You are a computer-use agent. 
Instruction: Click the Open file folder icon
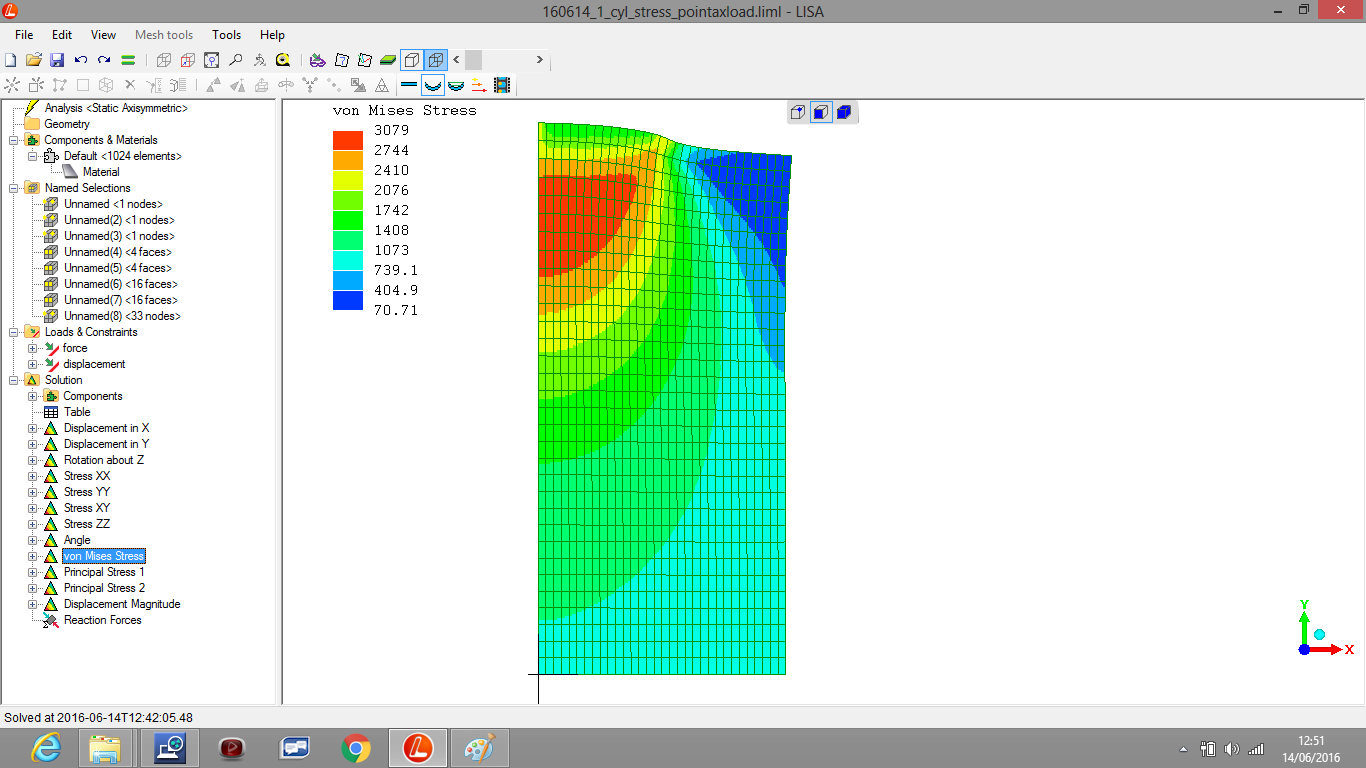click(34, 60)
